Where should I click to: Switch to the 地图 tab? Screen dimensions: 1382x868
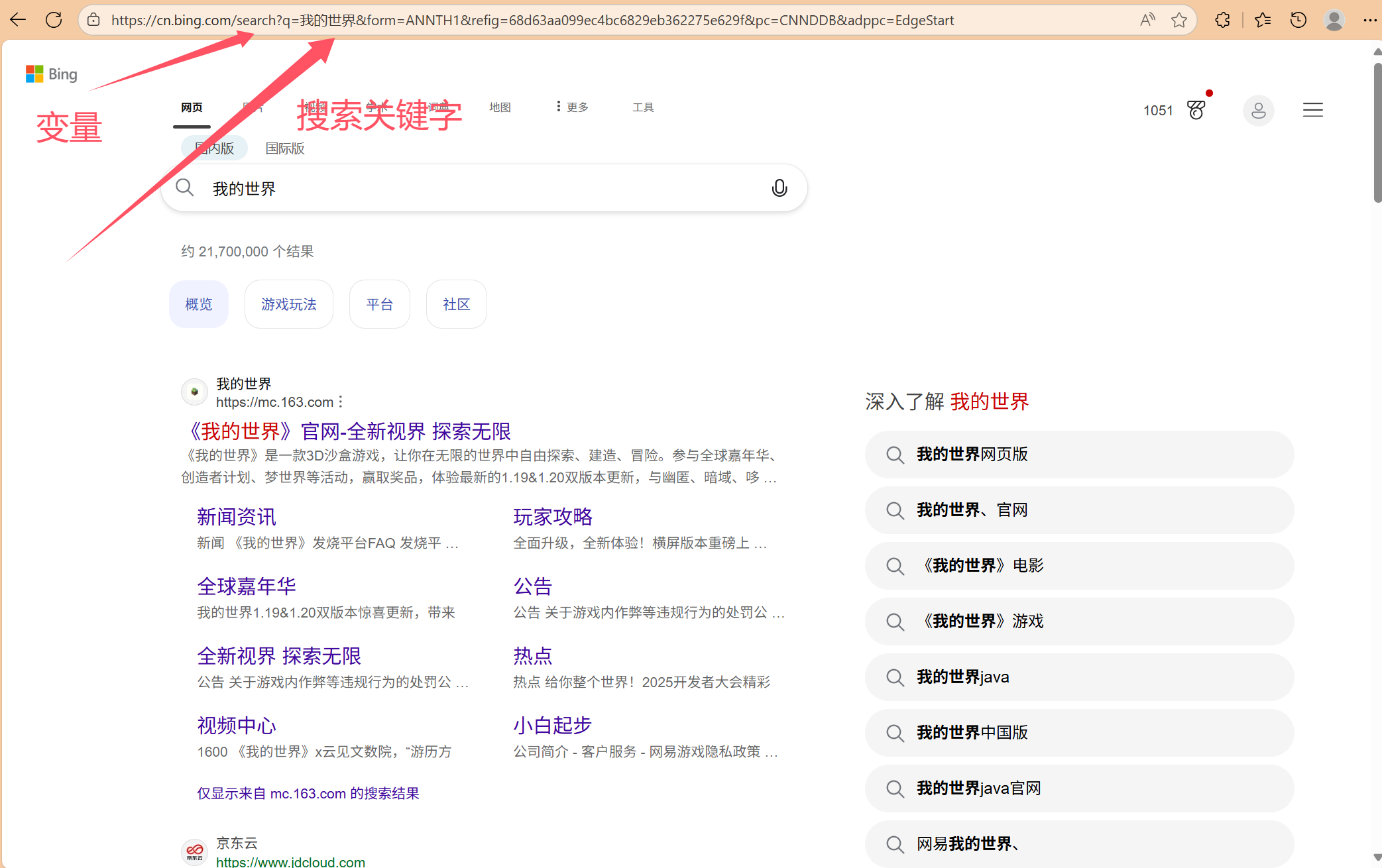click(x=500, y=107)
